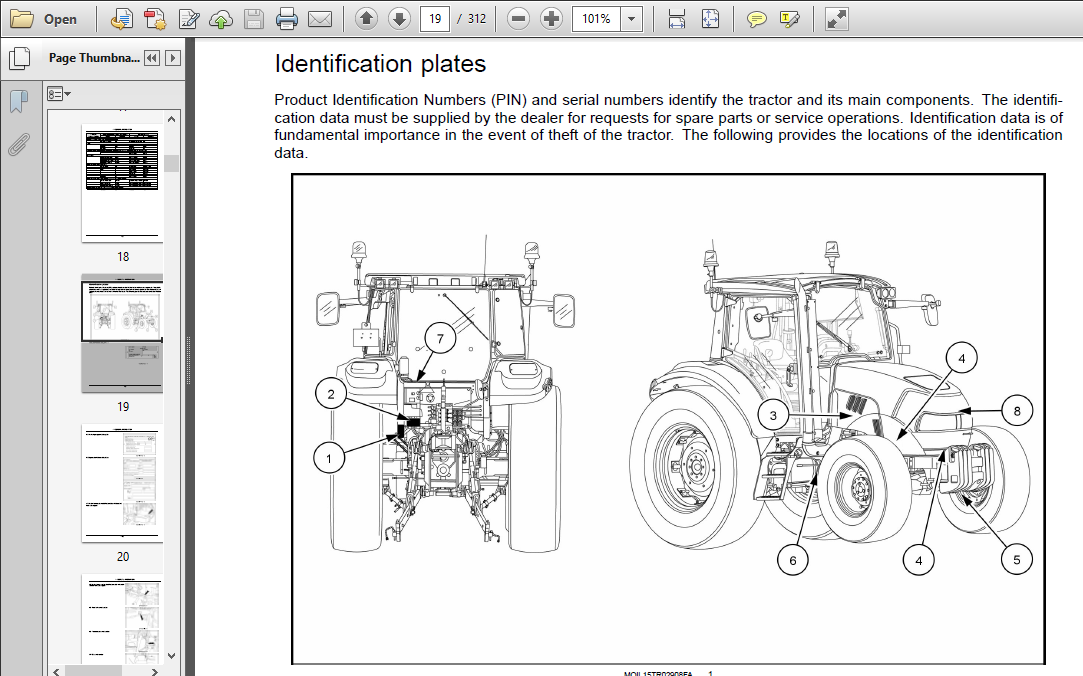
Task: Click thumbnail label '18'
Action: click(x=123, y=257)
